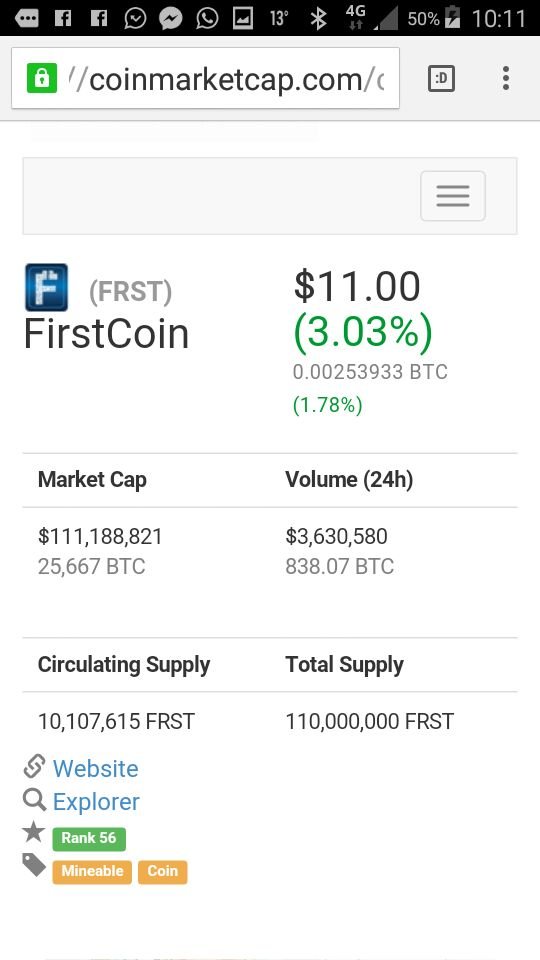Open Chrome's three-dot overflow menu
Image resolution: width=540 pixels, height=960 pixels.
506,78
